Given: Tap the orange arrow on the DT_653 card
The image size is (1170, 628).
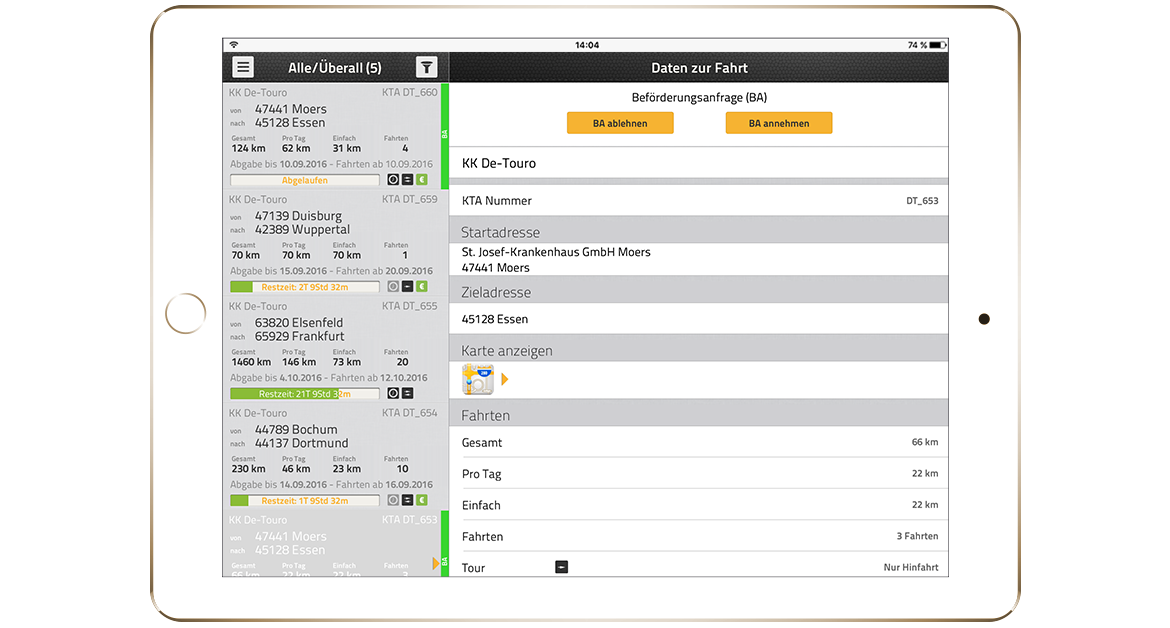Looking at the screenshot, I should [x=436, y=563].
